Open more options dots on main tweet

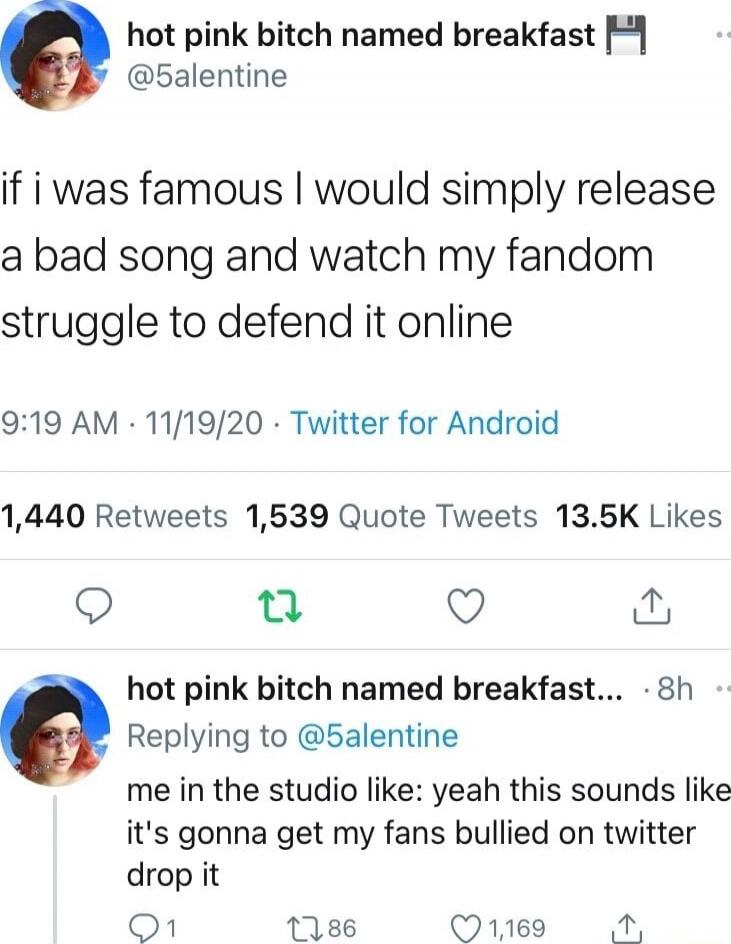click(x=724, y=37)
